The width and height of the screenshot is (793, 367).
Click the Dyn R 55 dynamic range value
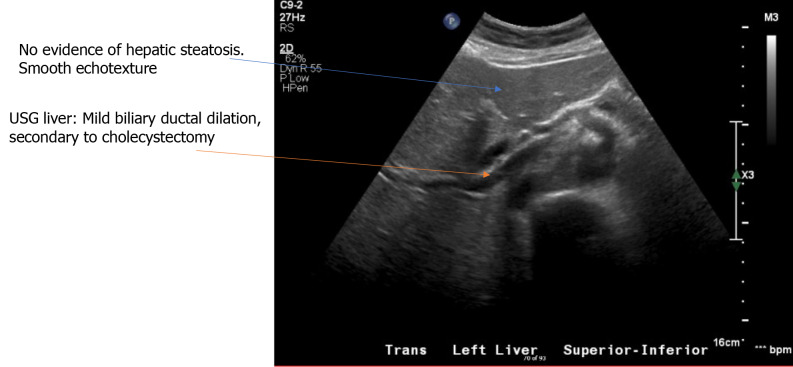tap(301, 69)
